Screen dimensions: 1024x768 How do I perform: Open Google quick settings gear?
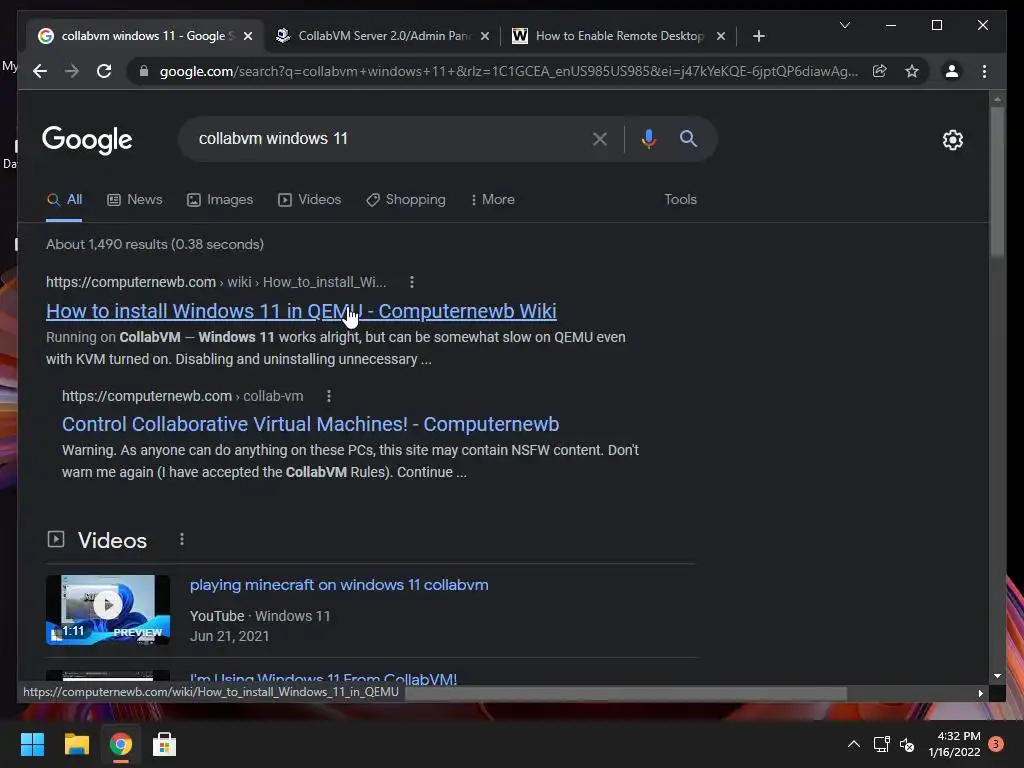point(953,140)
